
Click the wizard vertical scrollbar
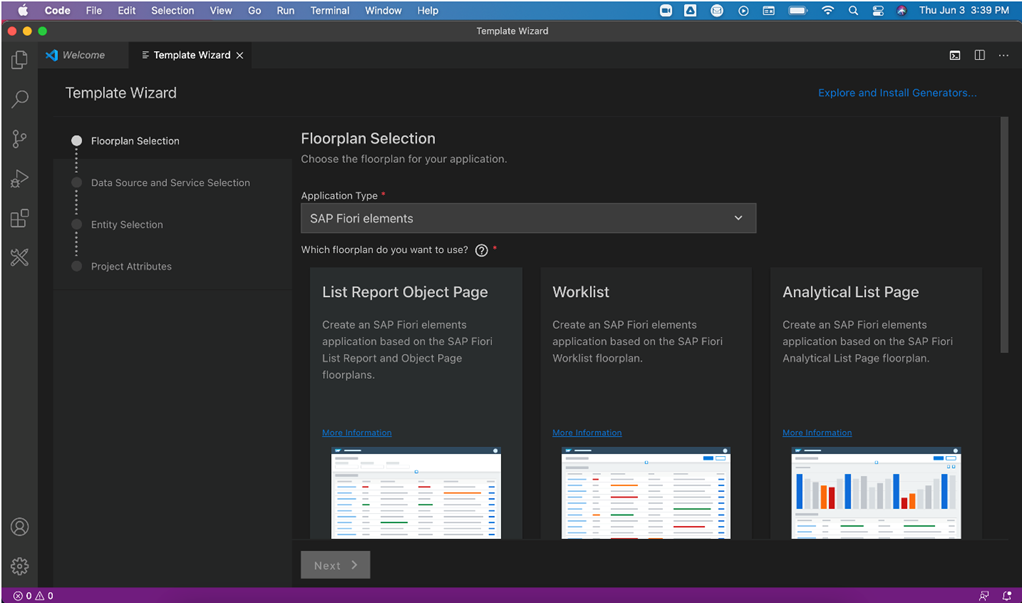click(x=1004, y=235)
